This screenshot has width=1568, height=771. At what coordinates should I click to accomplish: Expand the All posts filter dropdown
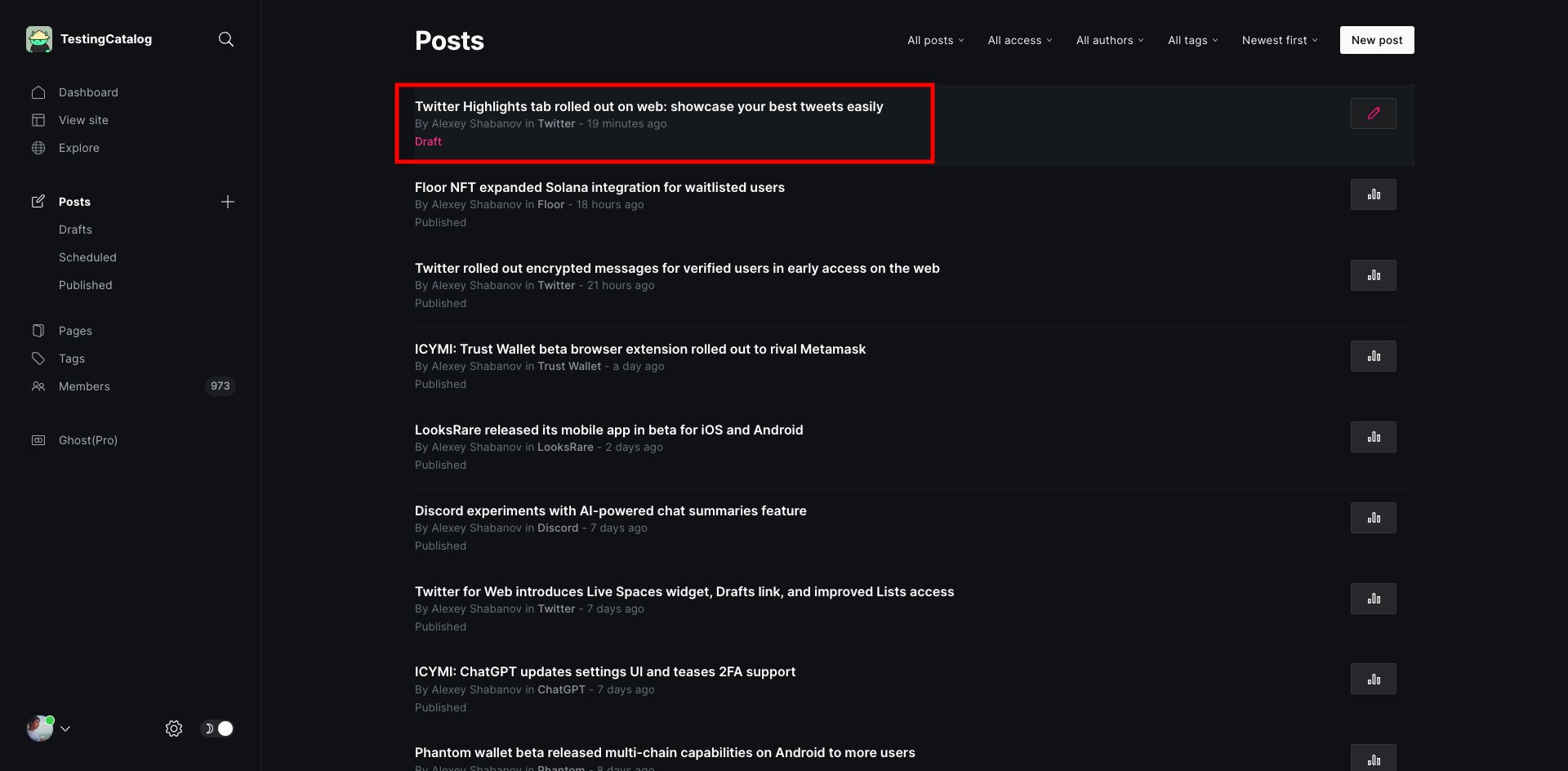coord(936,40)
